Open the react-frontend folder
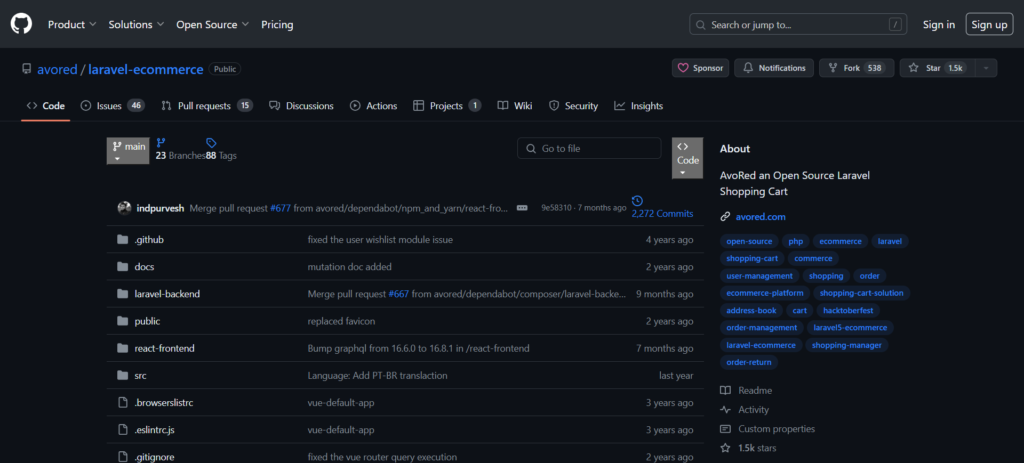The height and width of the screenshot is (463, 1024). (x=164, y=348)
